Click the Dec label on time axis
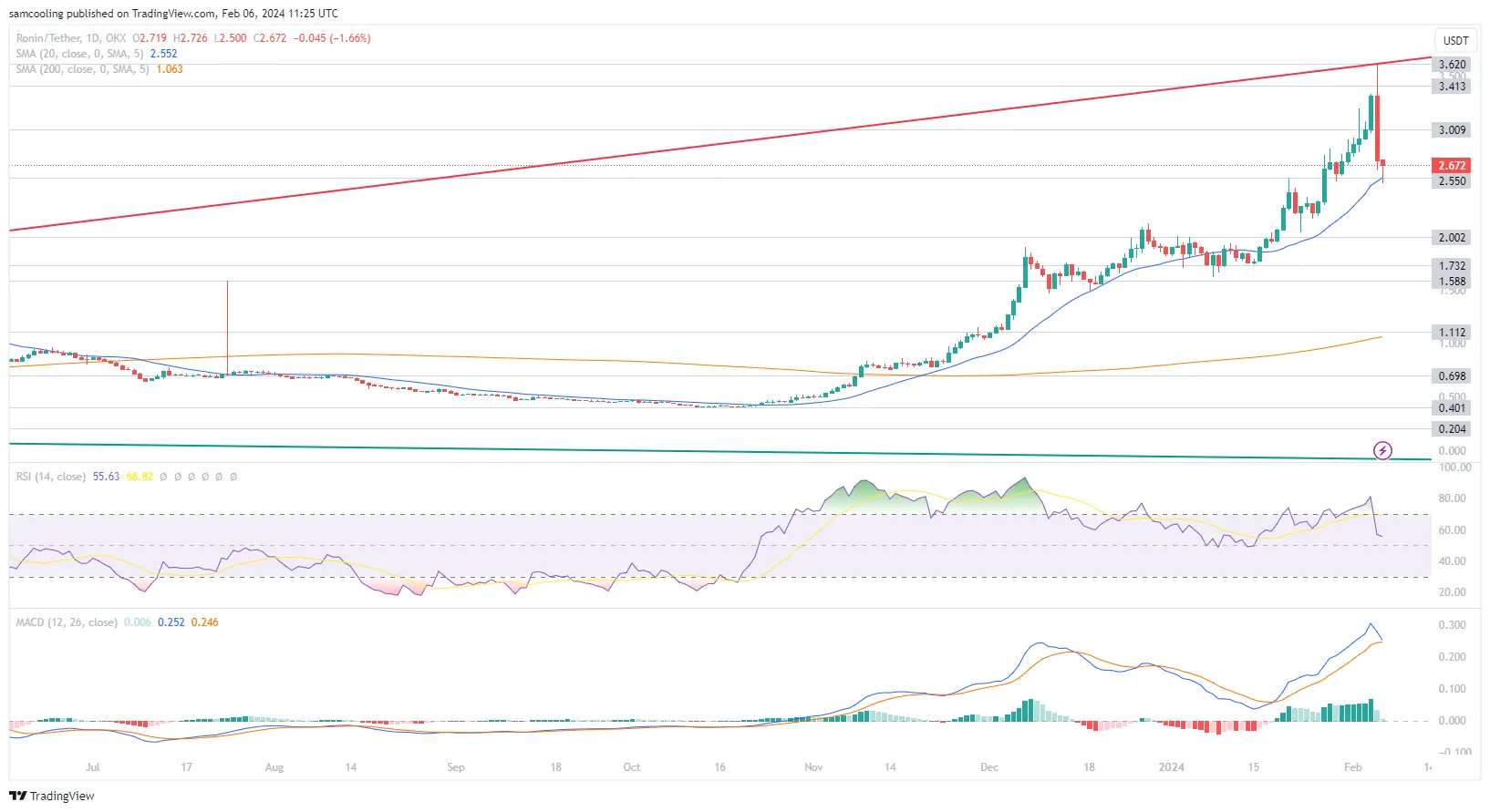Viewport: 1490px width, 812px height. coord(989,767)
